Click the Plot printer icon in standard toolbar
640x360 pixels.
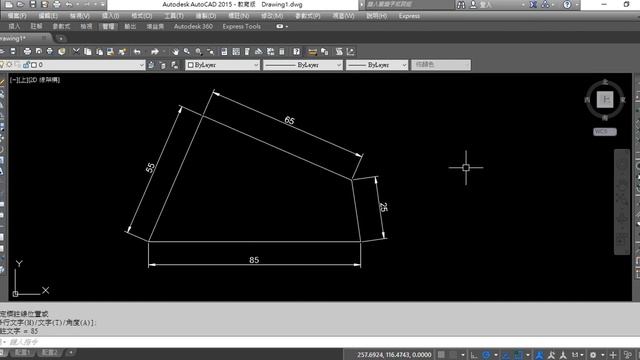click(x=27, y=52)
